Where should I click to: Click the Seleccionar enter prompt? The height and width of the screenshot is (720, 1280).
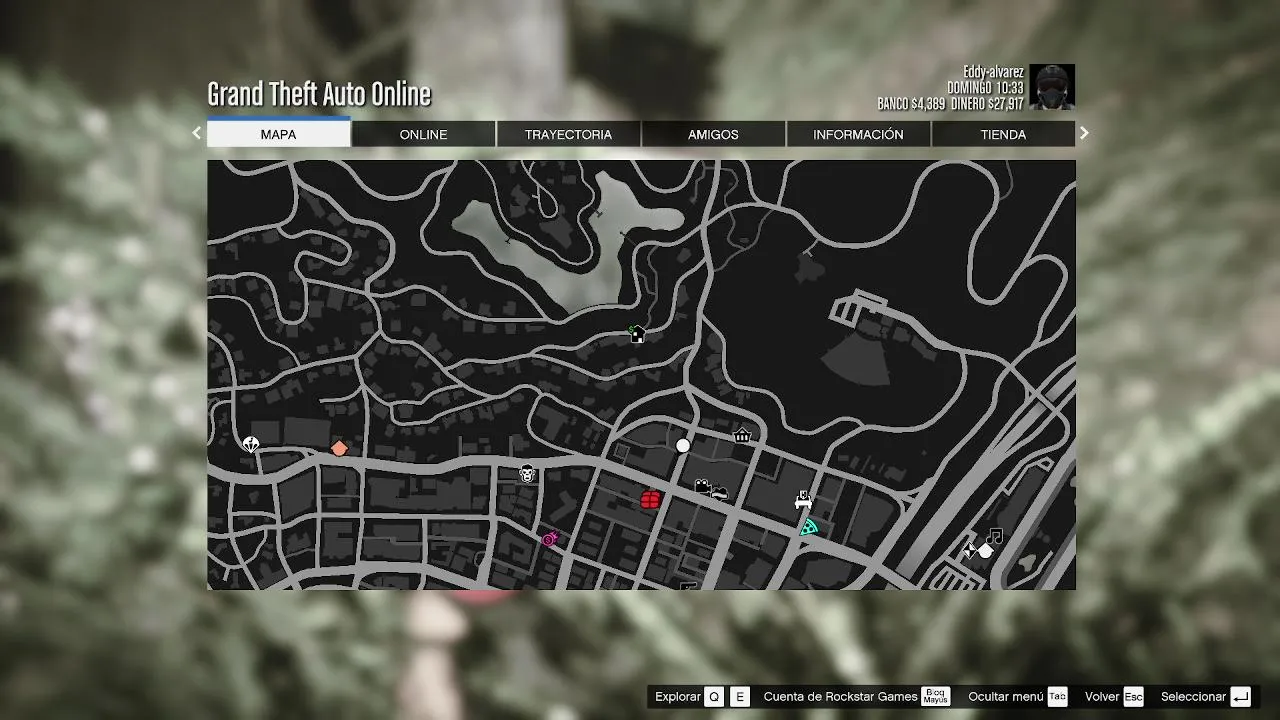click(x=1206, y=697)
